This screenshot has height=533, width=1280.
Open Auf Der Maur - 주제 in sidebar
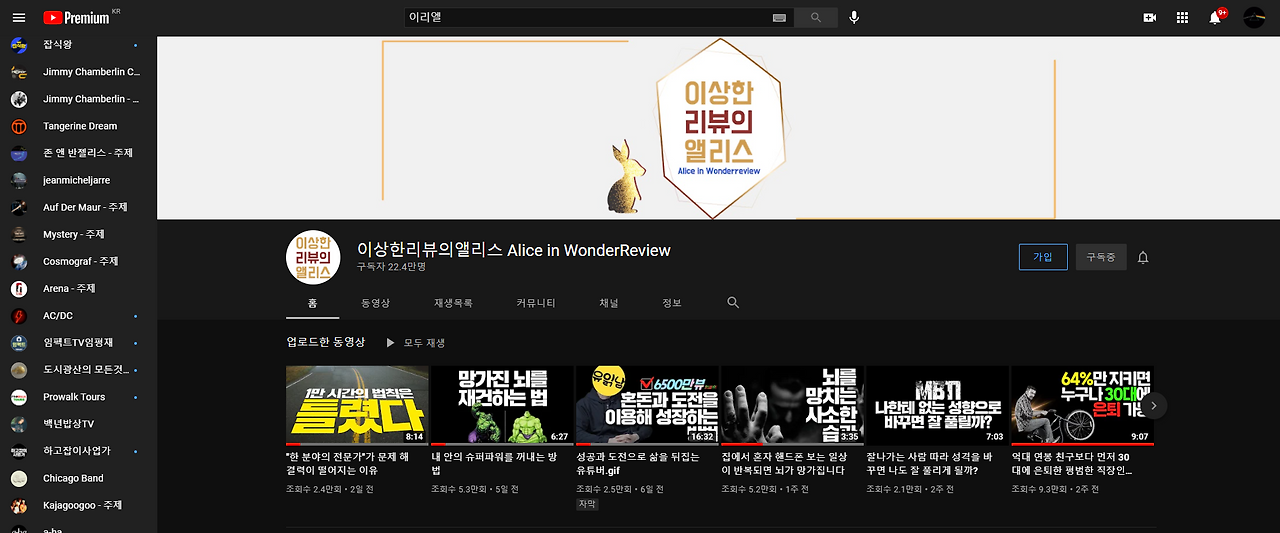click(76, 207)
